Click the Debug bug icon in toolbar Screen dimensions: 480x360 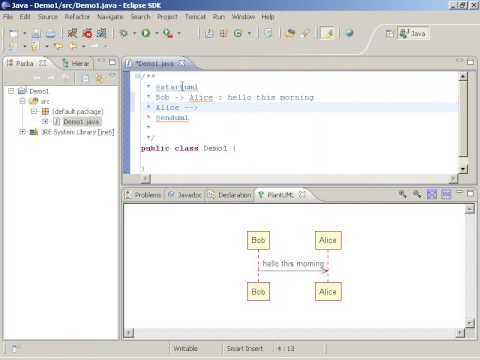(124, 33)
